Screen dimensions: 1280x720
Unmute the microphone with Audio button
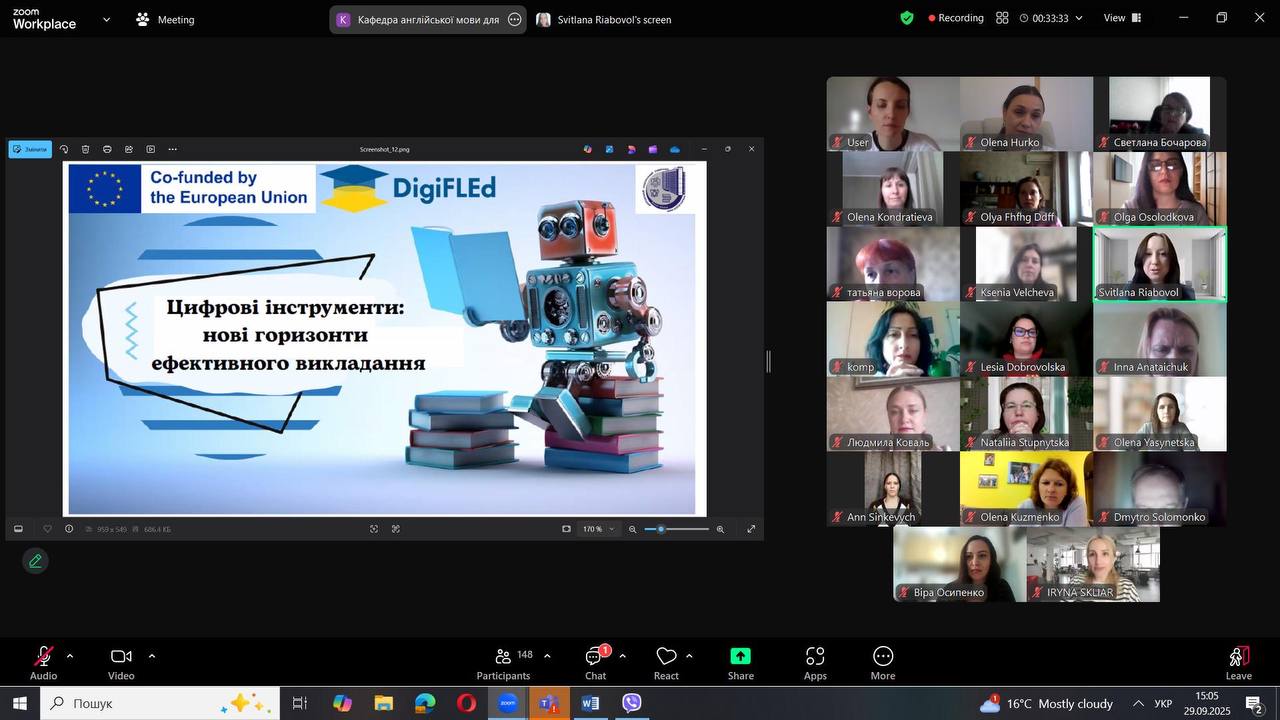click(43, 662)
